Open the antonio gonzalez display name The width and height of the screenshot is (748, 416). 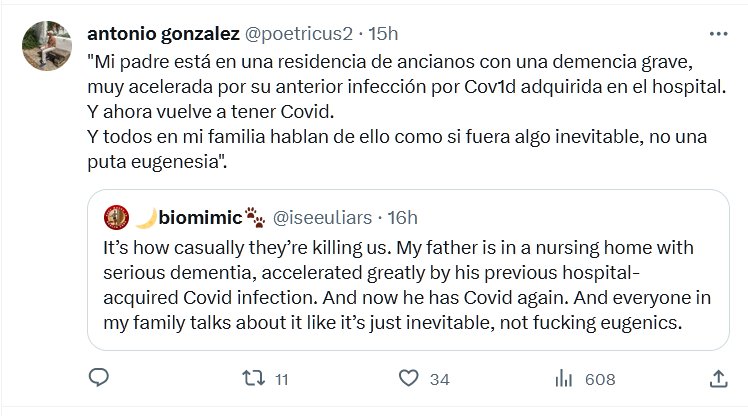point(164,34)
